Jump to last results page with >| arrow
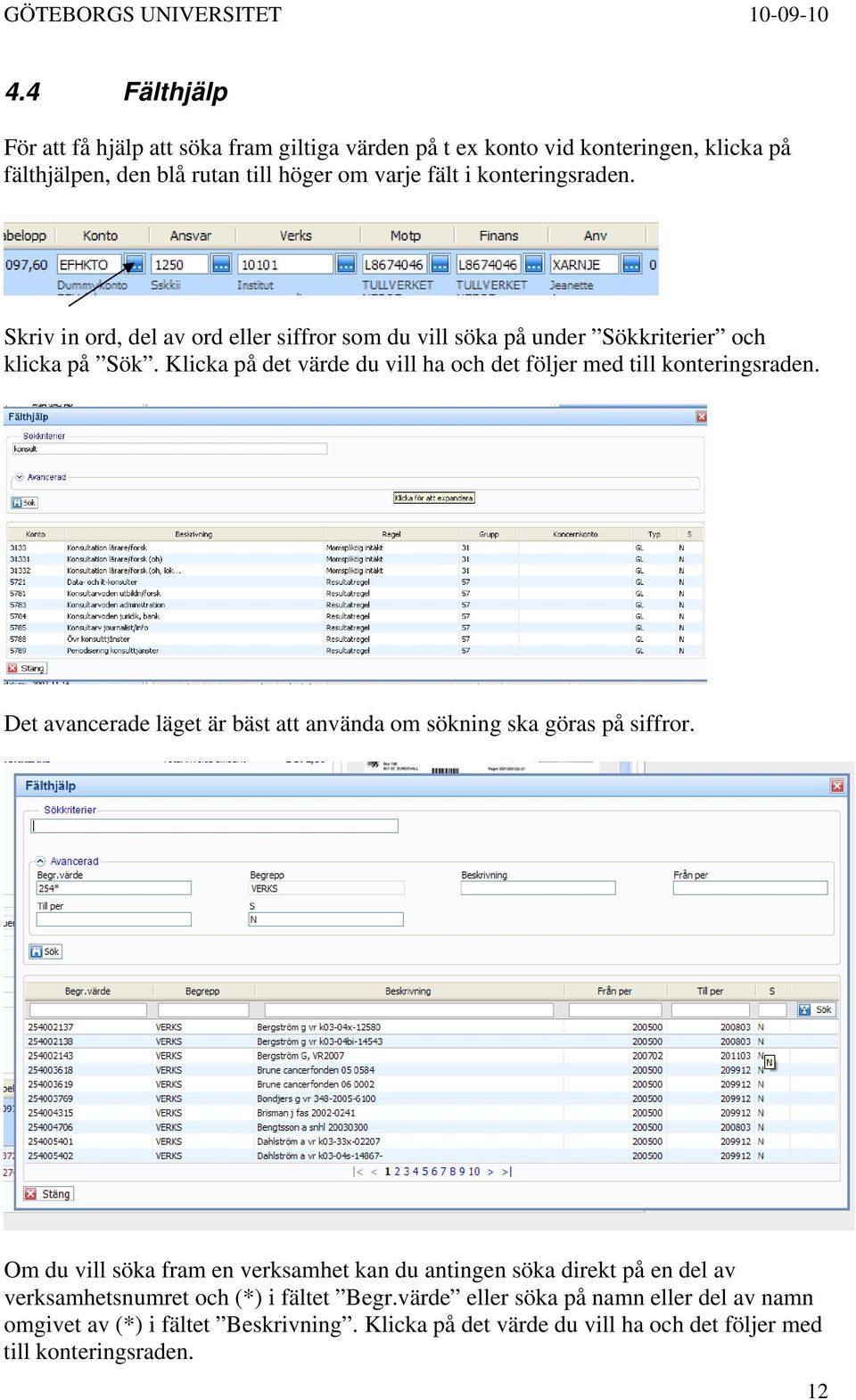856x1400 pixels. [506, 1172]
